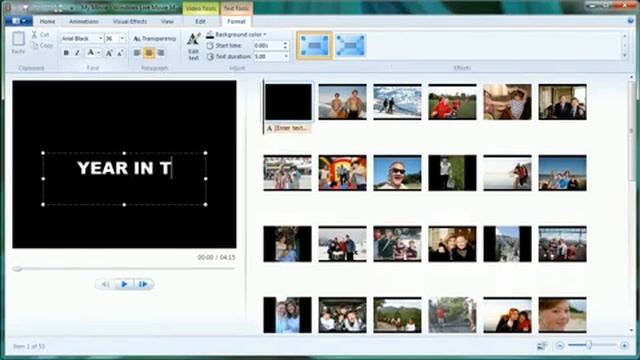The height and width of the screenshot is (360, 640).
Task: Click the storyboard scroll down arrow
Action: coord(631,330)
